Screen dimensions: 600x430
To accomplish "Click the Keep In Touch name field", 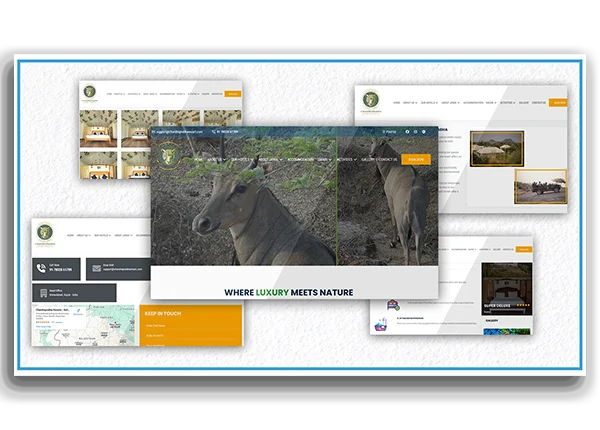I will [190, 324].
